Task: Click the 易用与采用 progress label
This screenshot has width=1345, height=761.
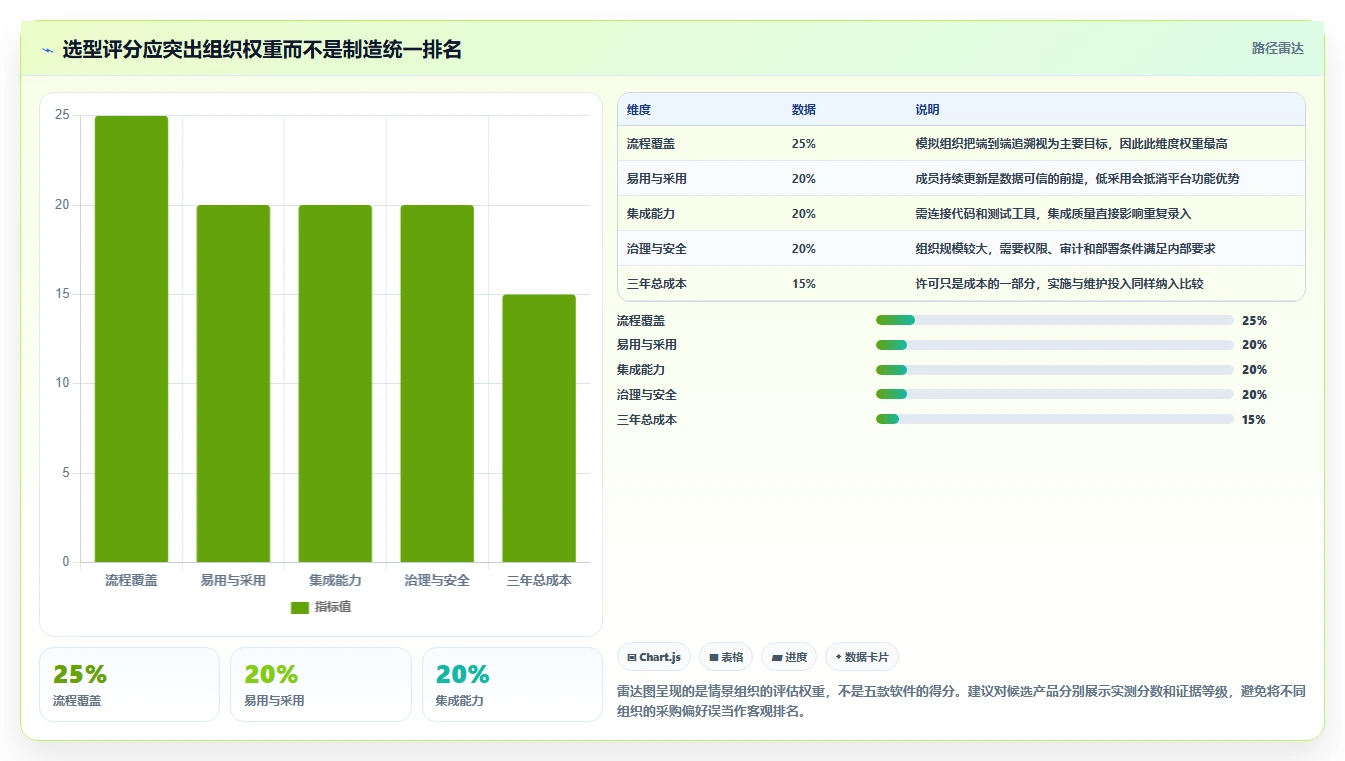Action: point(647,345)
